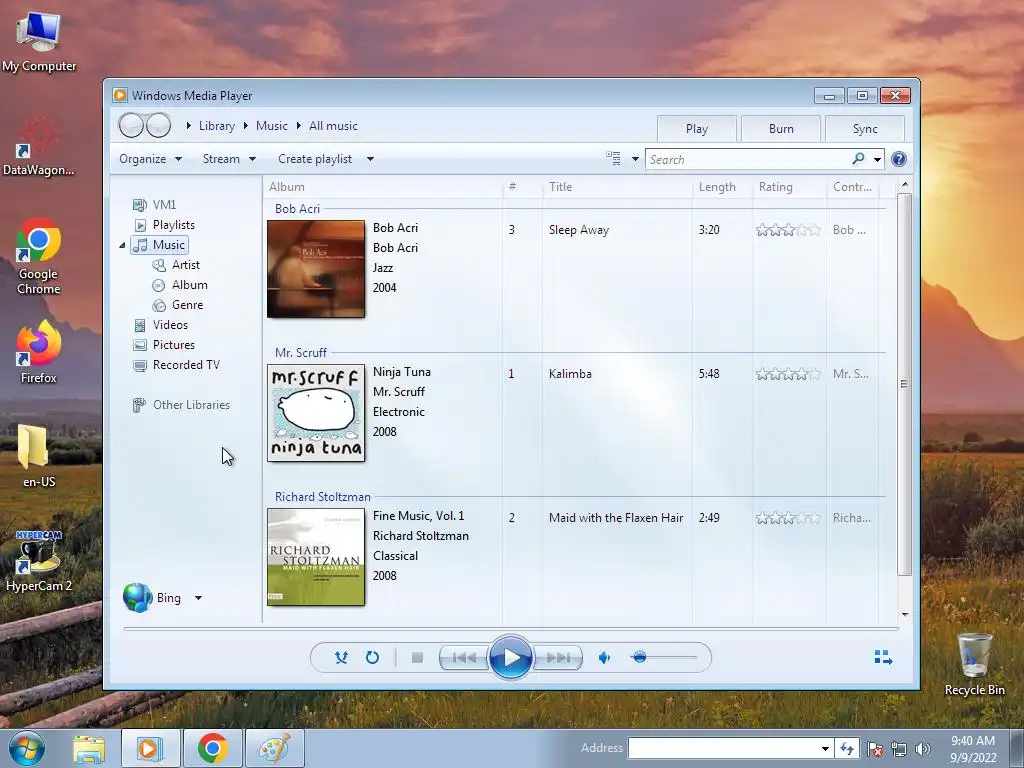Click Library in the breadcrumb
1024x768 pixels.
(x=217, y=126)
